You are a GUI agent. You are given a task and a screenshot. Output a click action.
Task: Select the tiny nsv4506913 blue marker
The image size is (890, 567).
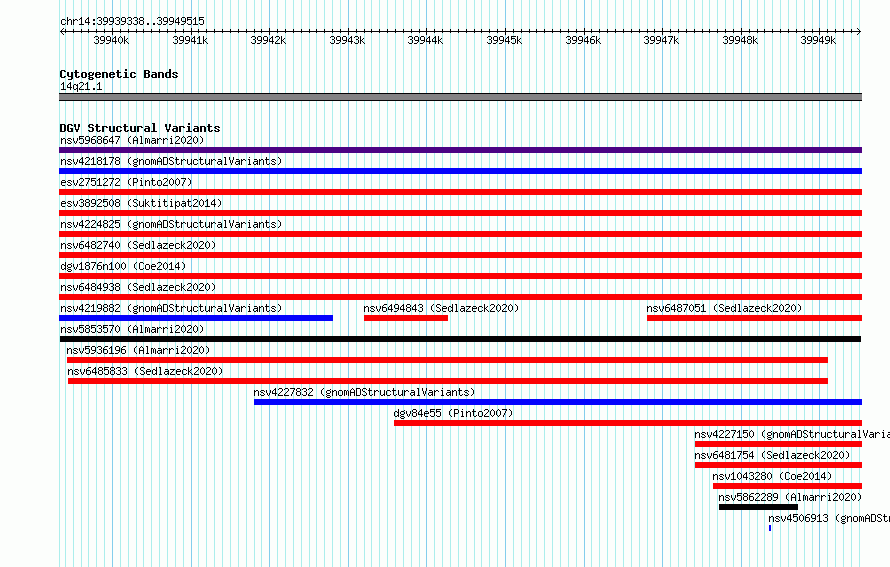(x=770, y=528)
